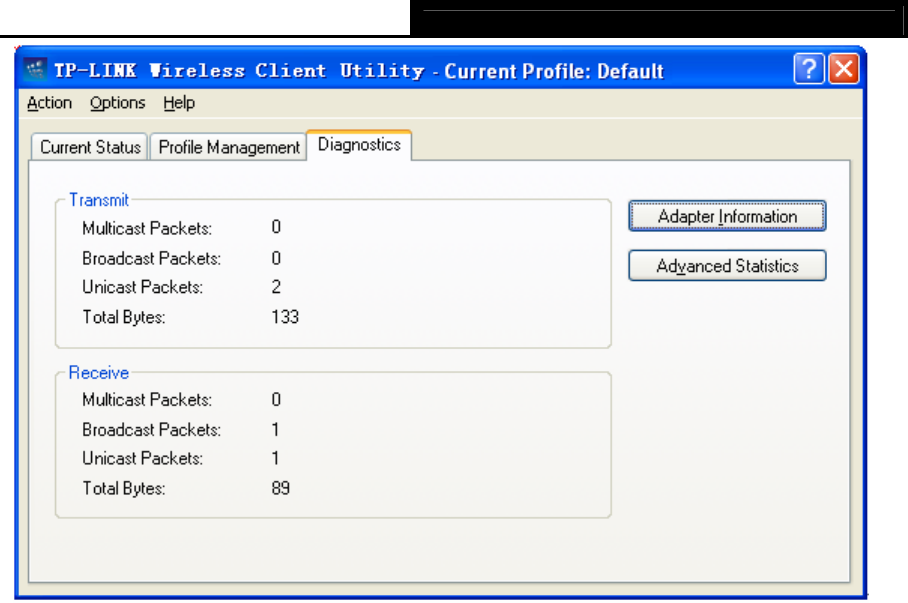Click the Transmit Unicast Packets value 2
908x603 pixels.
[x=276, y=287]
